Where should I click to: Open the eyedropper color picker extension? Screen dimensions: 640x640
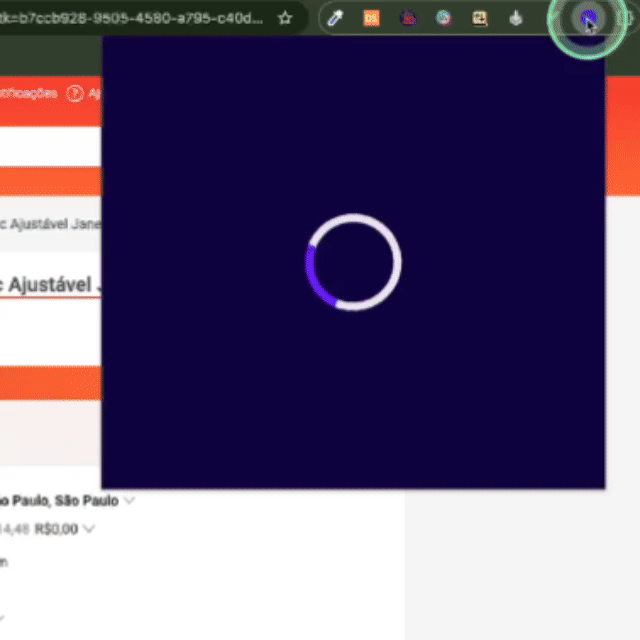point(336,18)
